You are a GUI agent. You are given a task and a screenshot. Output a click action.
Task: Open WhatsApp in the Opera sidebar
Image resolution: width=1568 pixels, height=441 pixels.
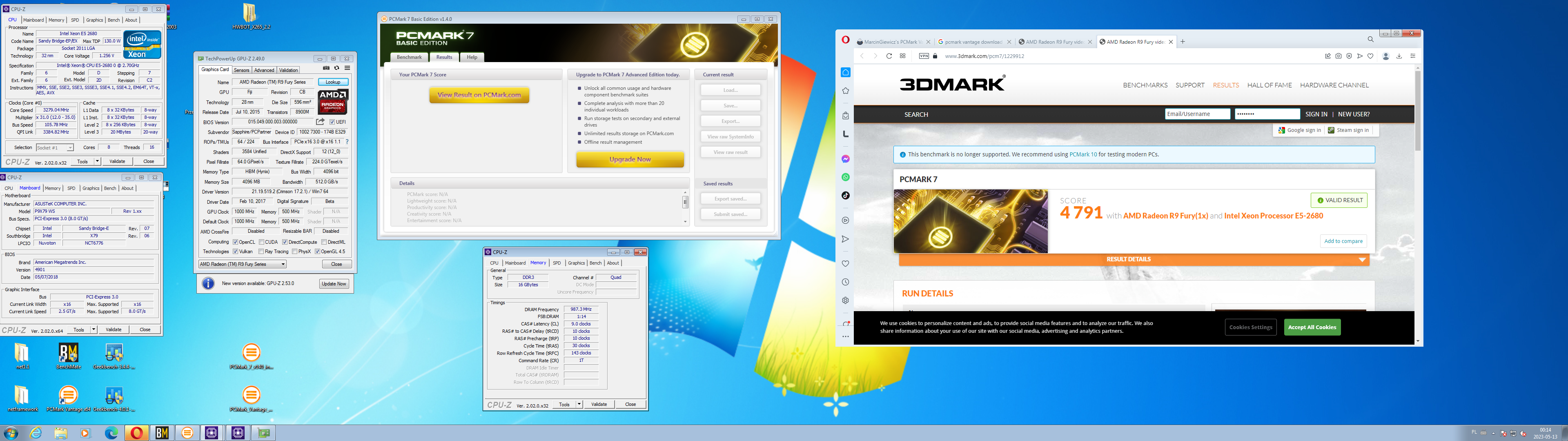(x=846, y=177)
